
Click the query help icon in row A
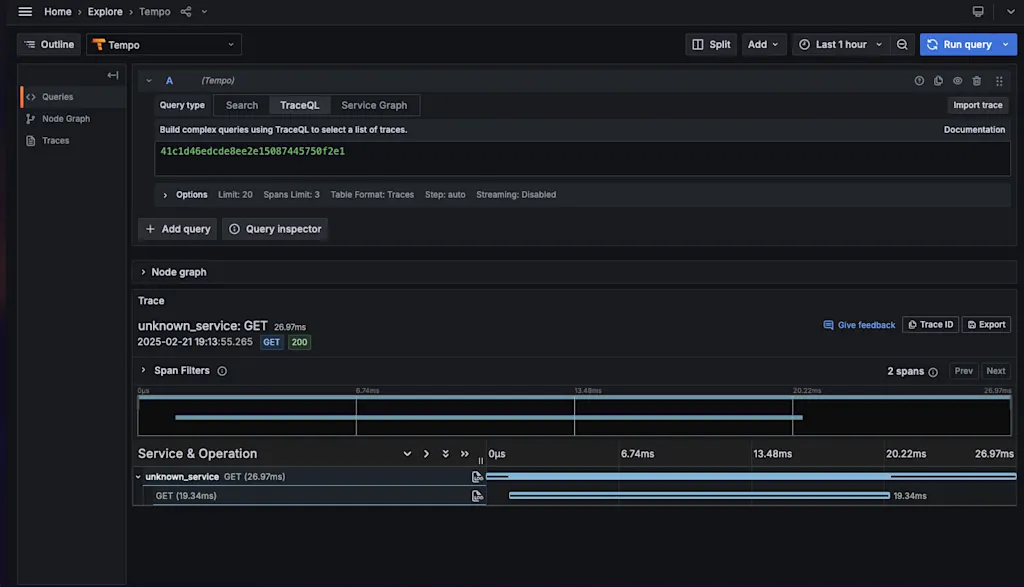(x=919, y=81)
